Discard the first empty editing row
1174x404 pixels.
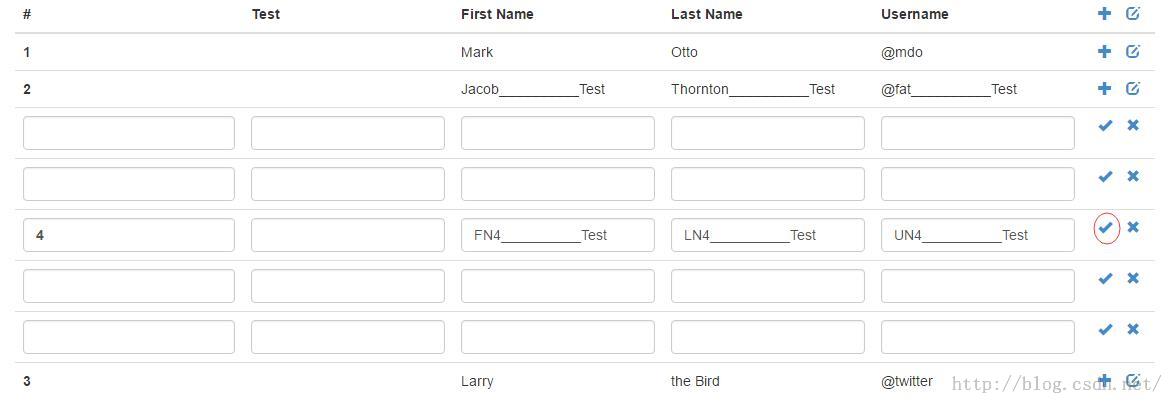click(x=1133, y=126)
